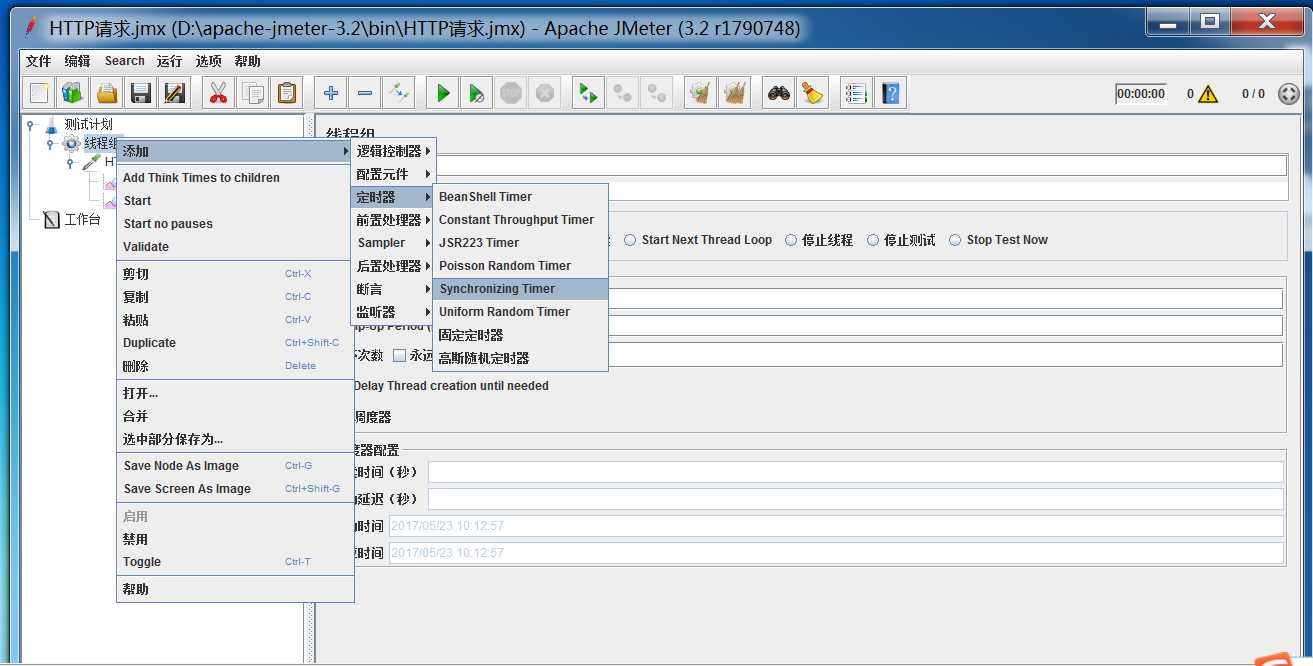Toggle the 永远 loop checkbox
Viewport: 1313px width, 666px height.
400,355
